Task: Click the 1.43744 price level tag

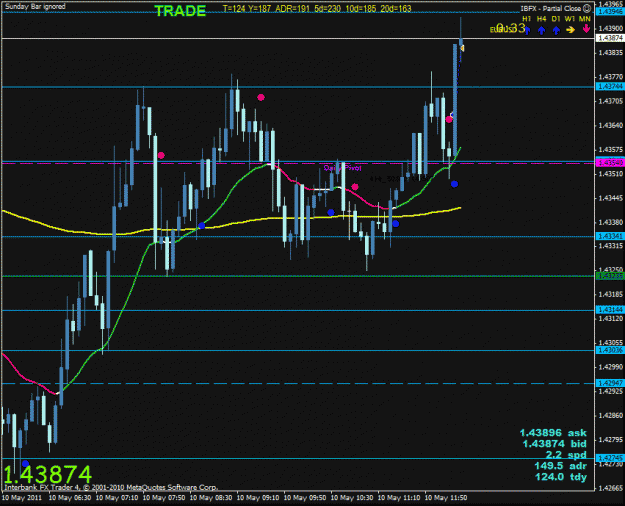Action: 610,87
